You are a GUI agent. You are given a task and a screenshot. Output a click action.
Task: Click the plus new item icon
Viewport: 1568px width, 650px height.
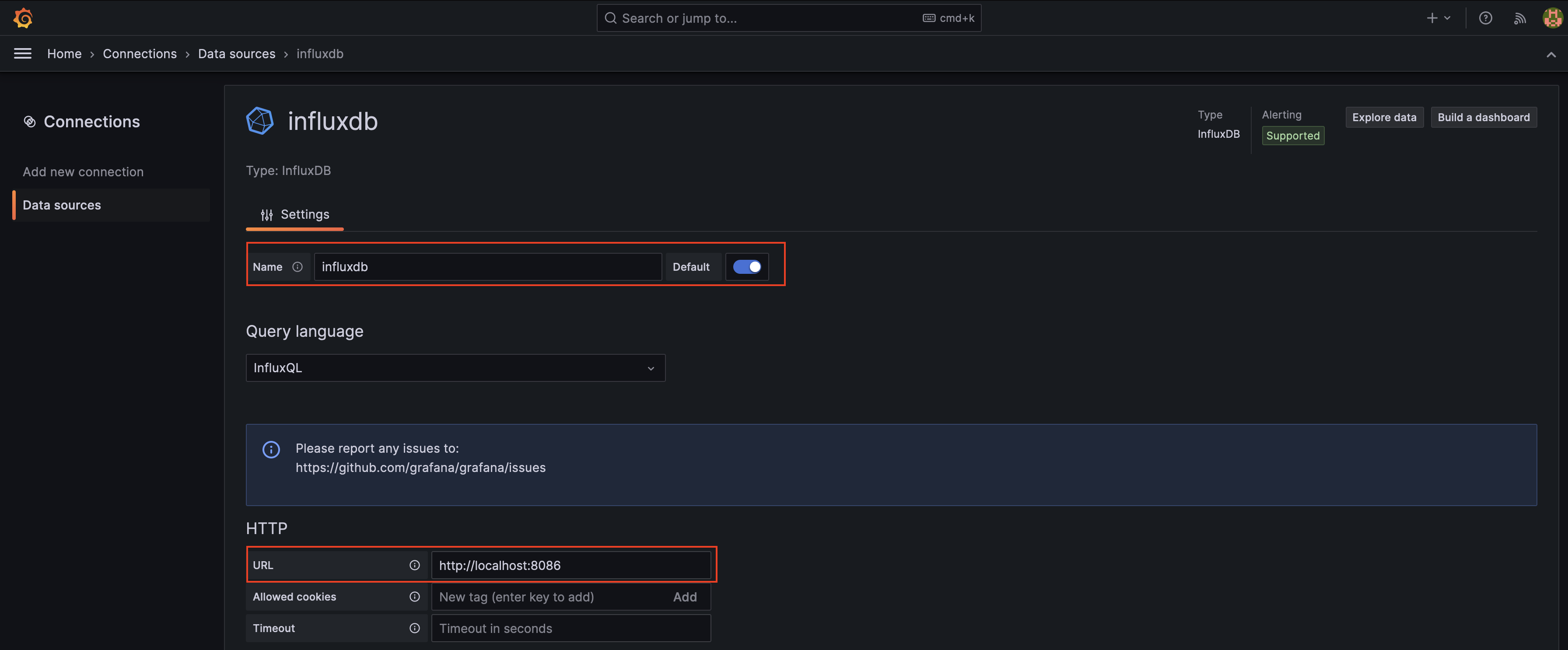1431,18
